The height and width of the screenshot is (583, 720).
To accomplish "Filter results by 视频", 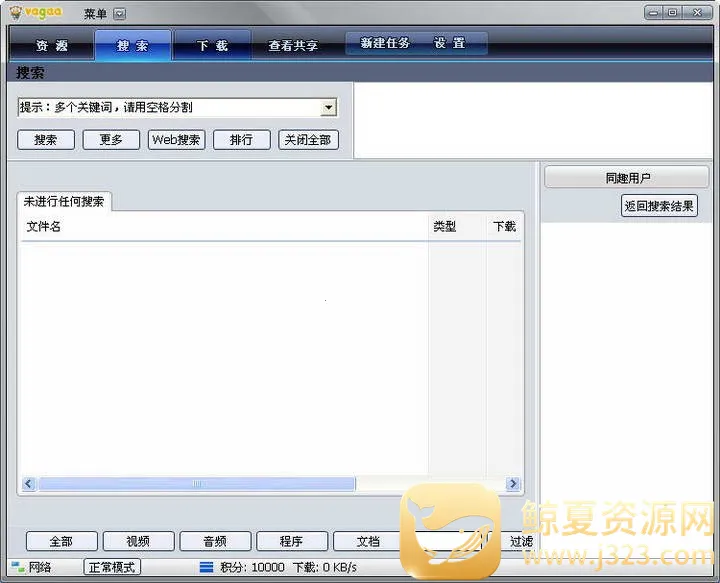I will (138, 541).
